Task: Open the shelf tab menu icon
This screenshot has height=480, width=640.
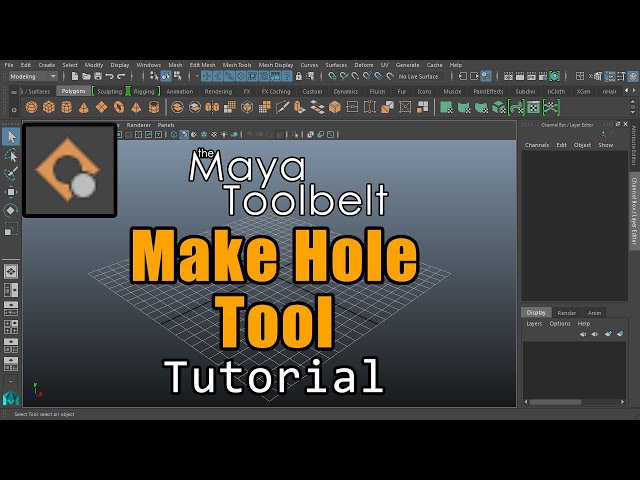Action: tap(14, 92)
